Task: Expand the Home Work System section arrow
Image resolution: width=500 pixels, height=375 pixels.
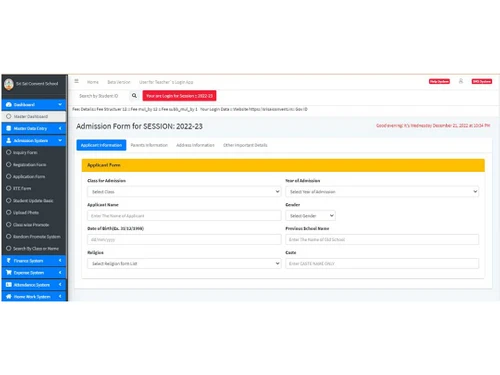Action: [x=60, y=296]
